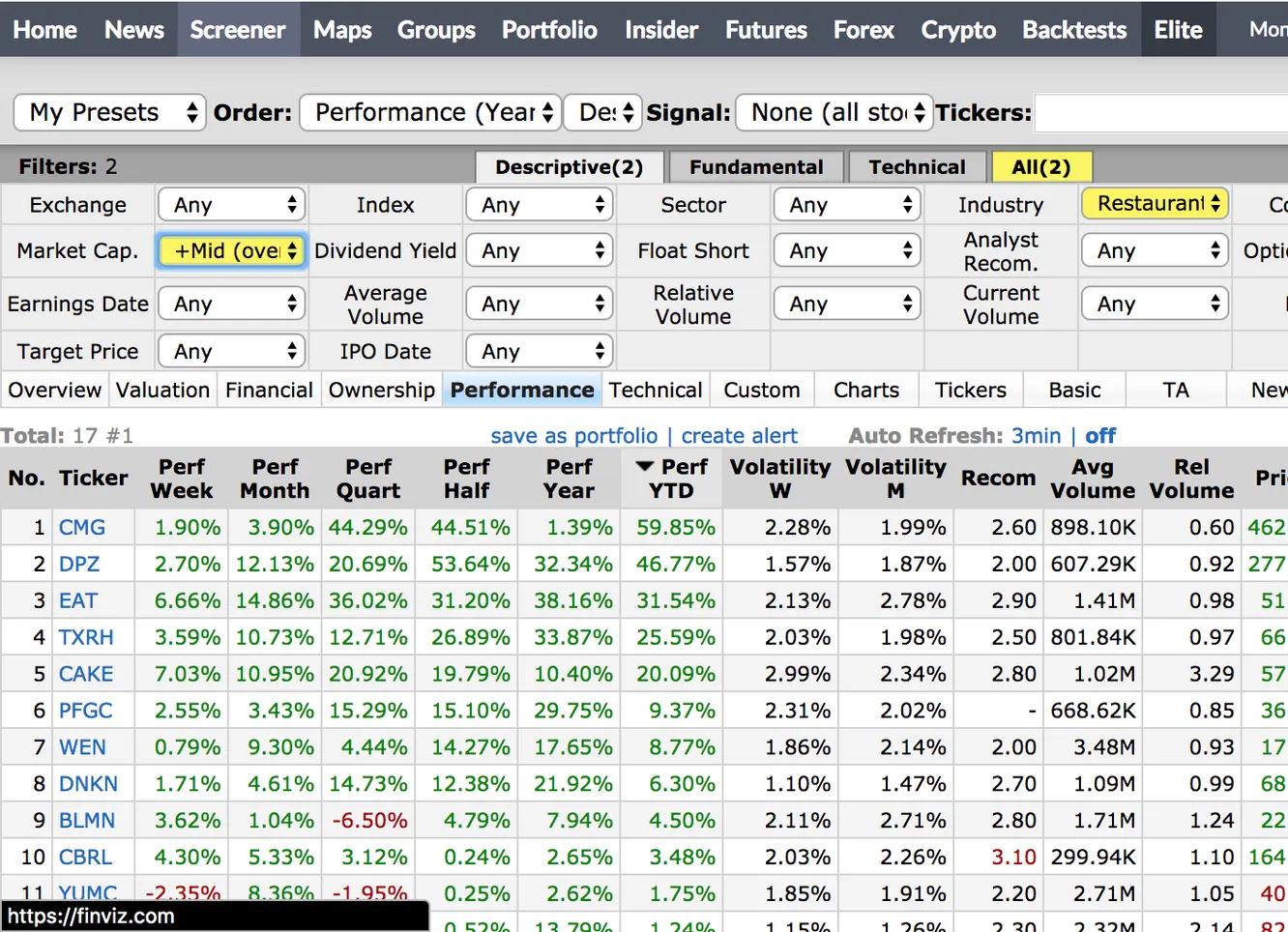
Task: Turn auto refresh off
Action: coord(1099,436)
